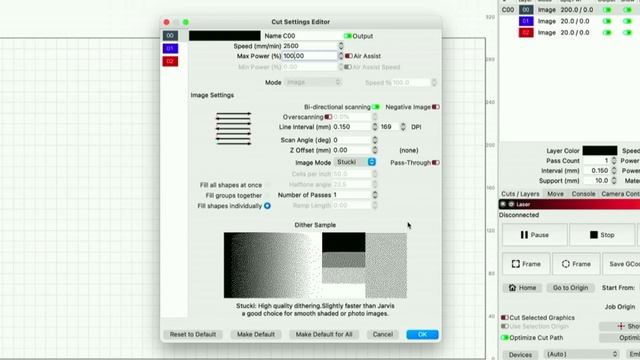Click the Pause button in Laser panel

coord(534,235)
